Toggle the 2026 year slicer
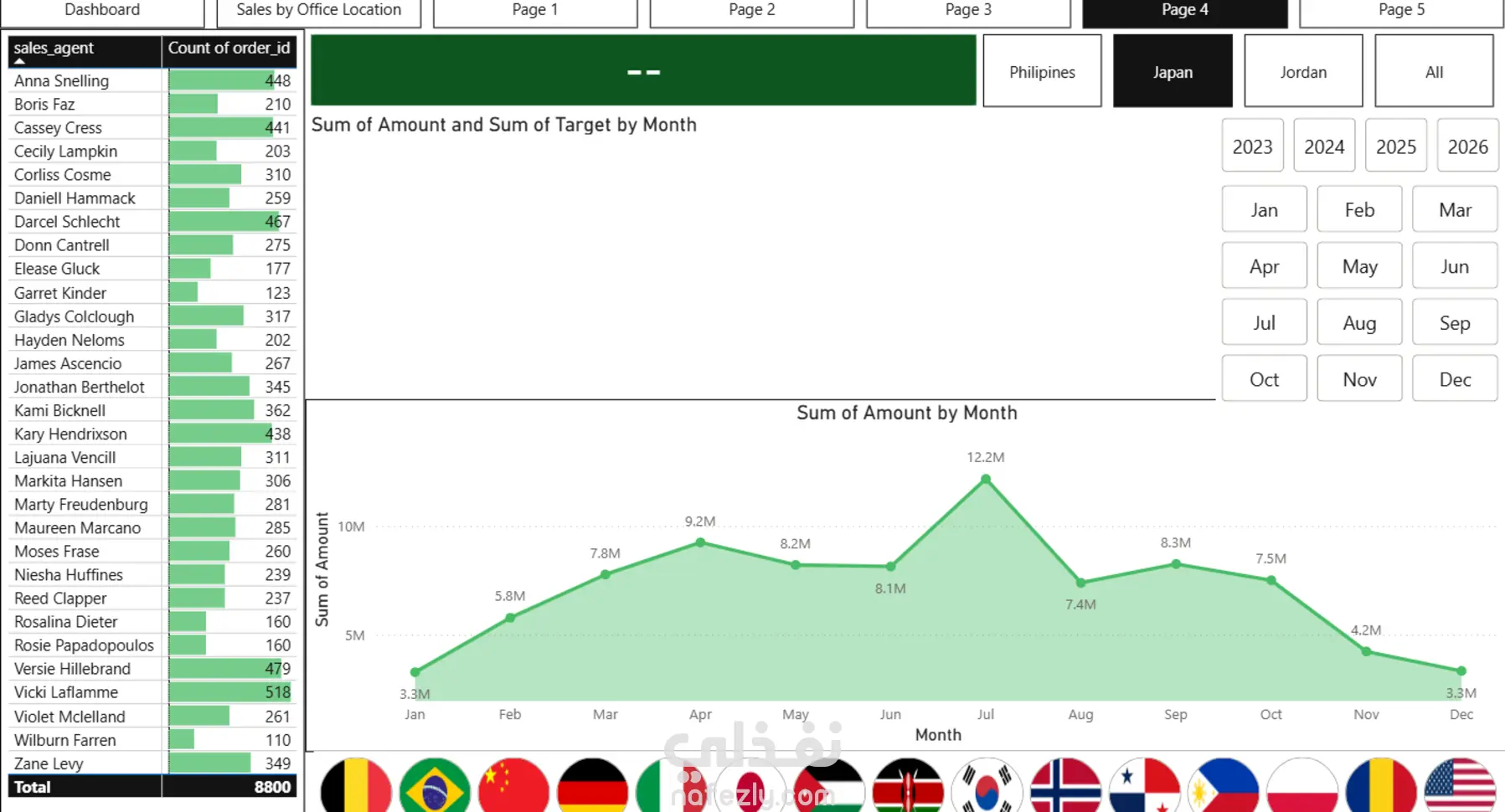Screen dimensions: 1505x812 [1468, 146]
